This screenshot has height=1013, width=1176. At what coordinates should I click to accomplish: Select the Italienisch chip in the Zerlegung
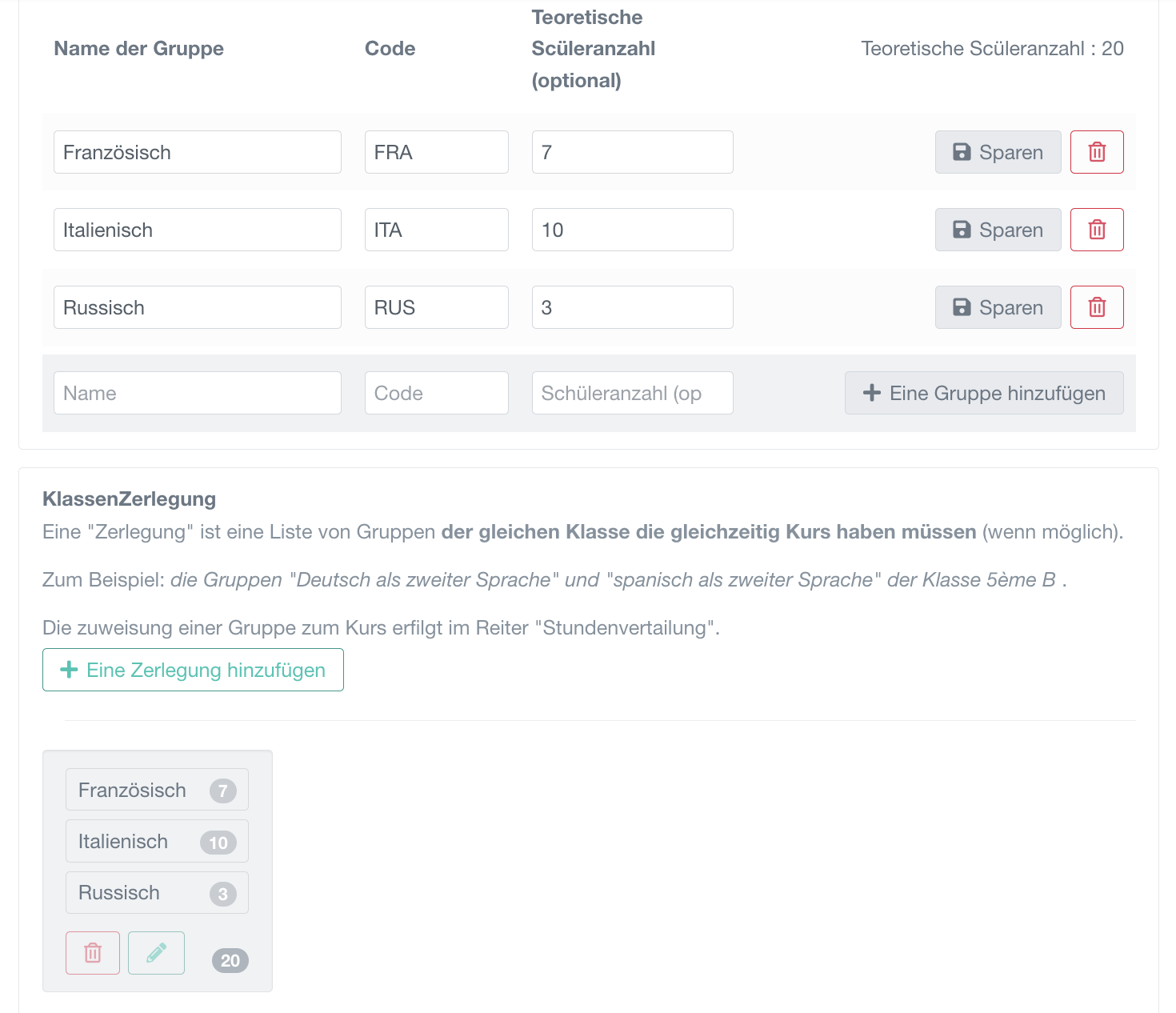coord(157,841)
